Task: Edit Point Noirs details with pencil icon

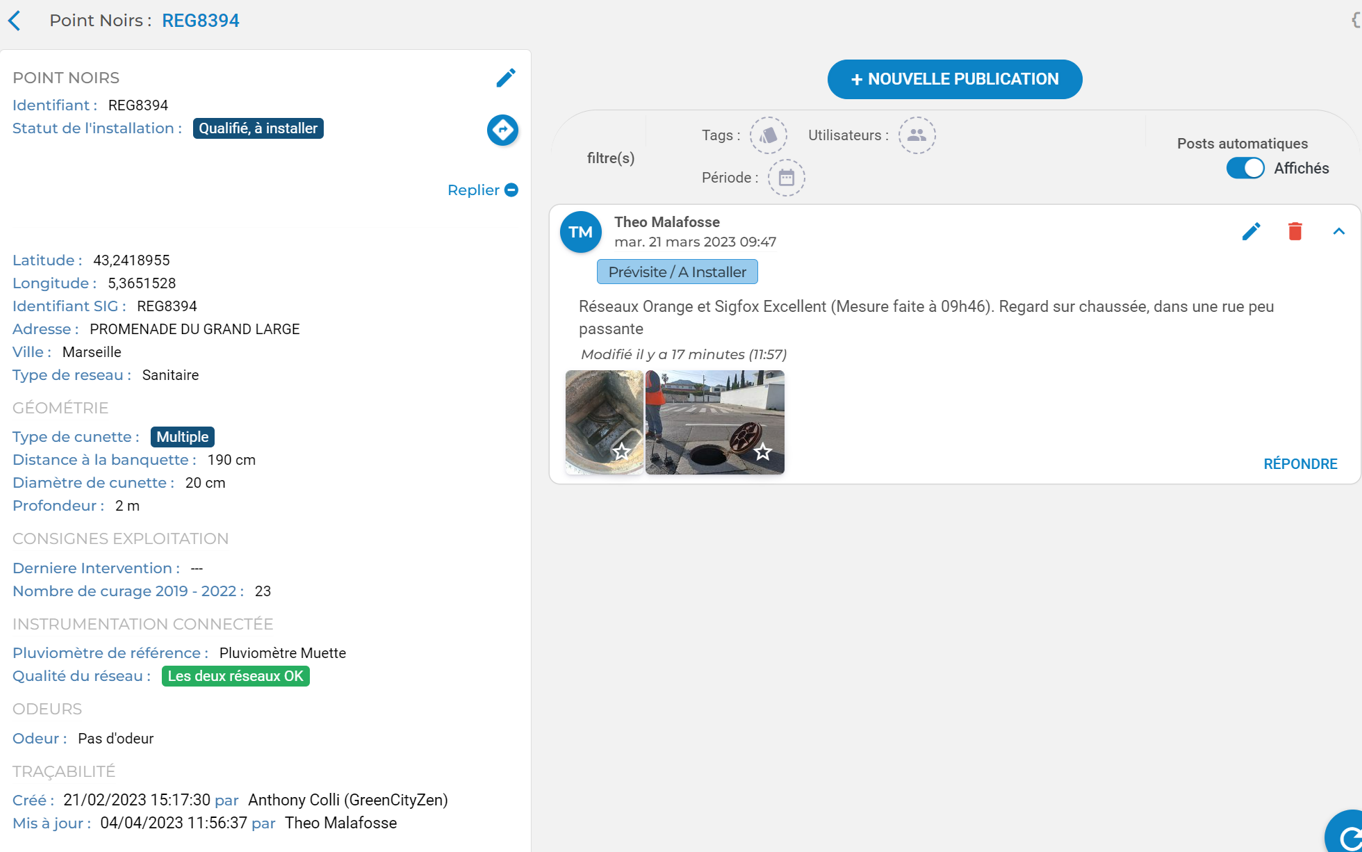Action: (x=506, y=78)
